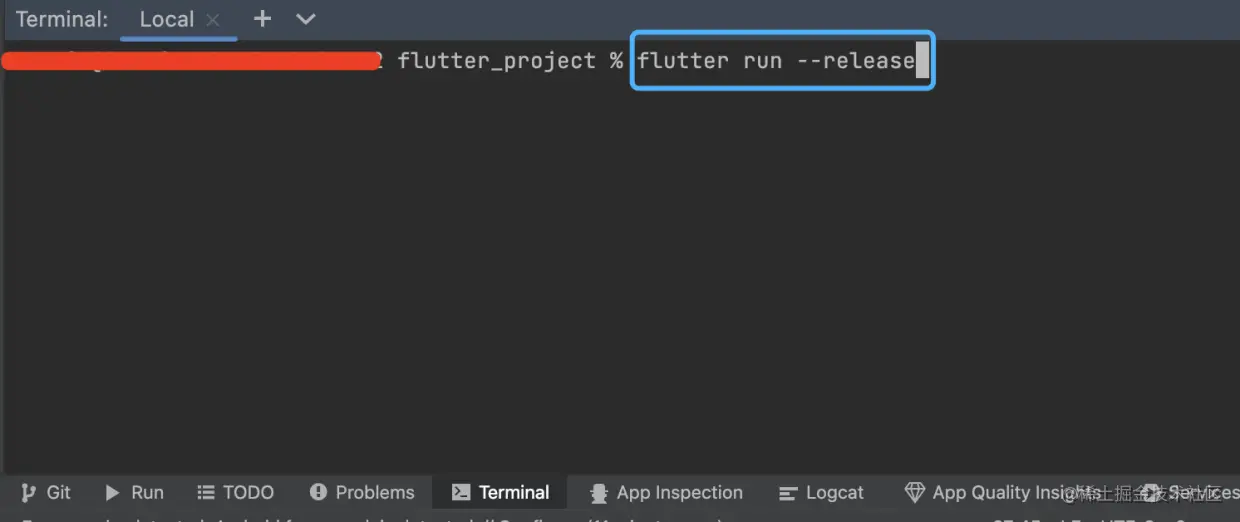Click the App Inspection bug icon

point(599,493)
